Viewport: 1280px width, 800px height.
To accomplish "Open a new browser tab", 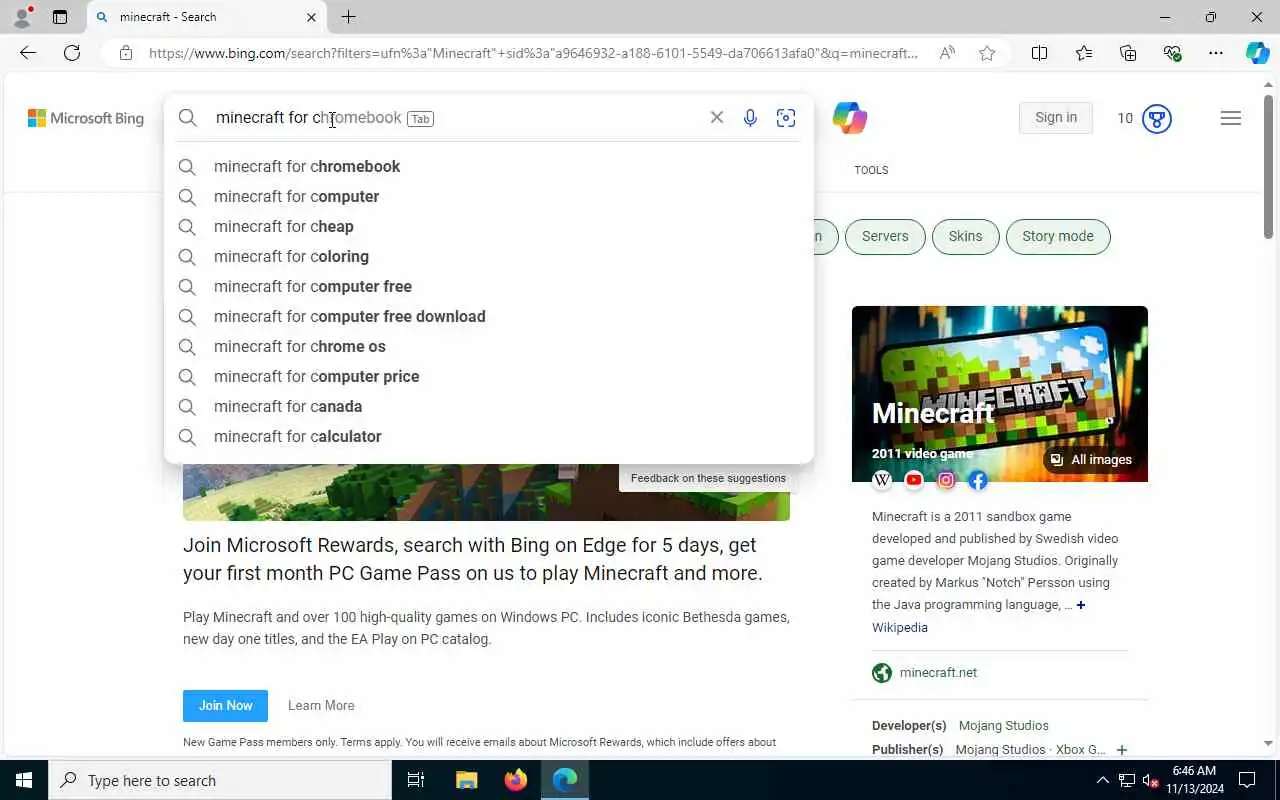I will 348,17.
